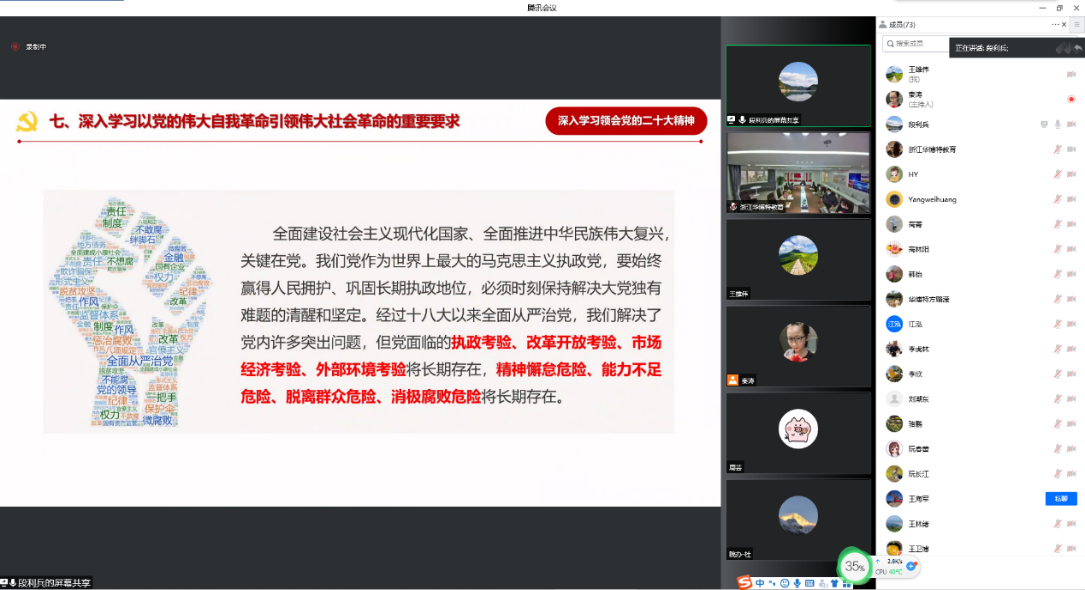Open the Sogou emoji panel
Image resolution: width=1085 pixels, height=590 pixels.
(784, 582)
